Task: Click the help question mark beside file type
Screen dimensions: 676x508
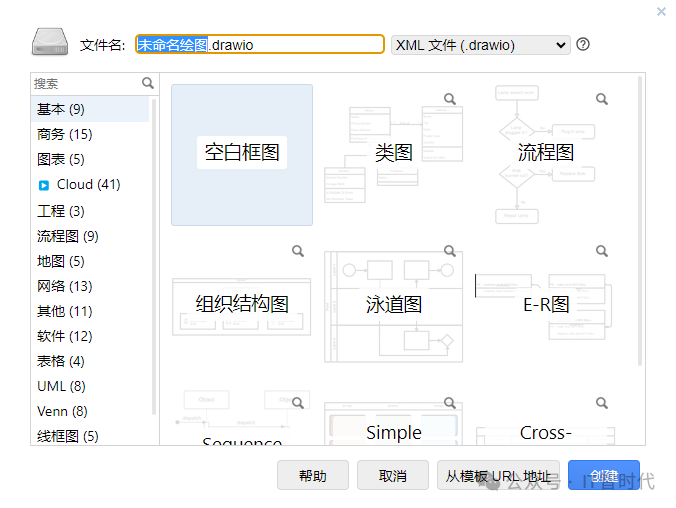Action: click(x=583, y=44)
